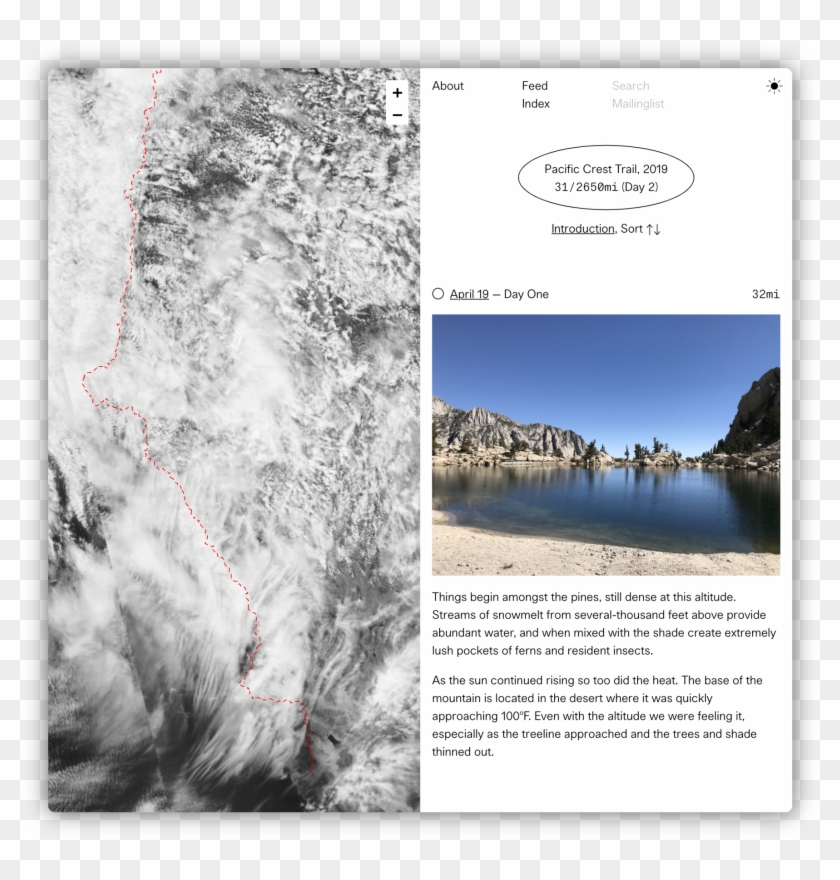
Task: Go to the Feed view
Action: pyautogui.click(x=535, y=86)
